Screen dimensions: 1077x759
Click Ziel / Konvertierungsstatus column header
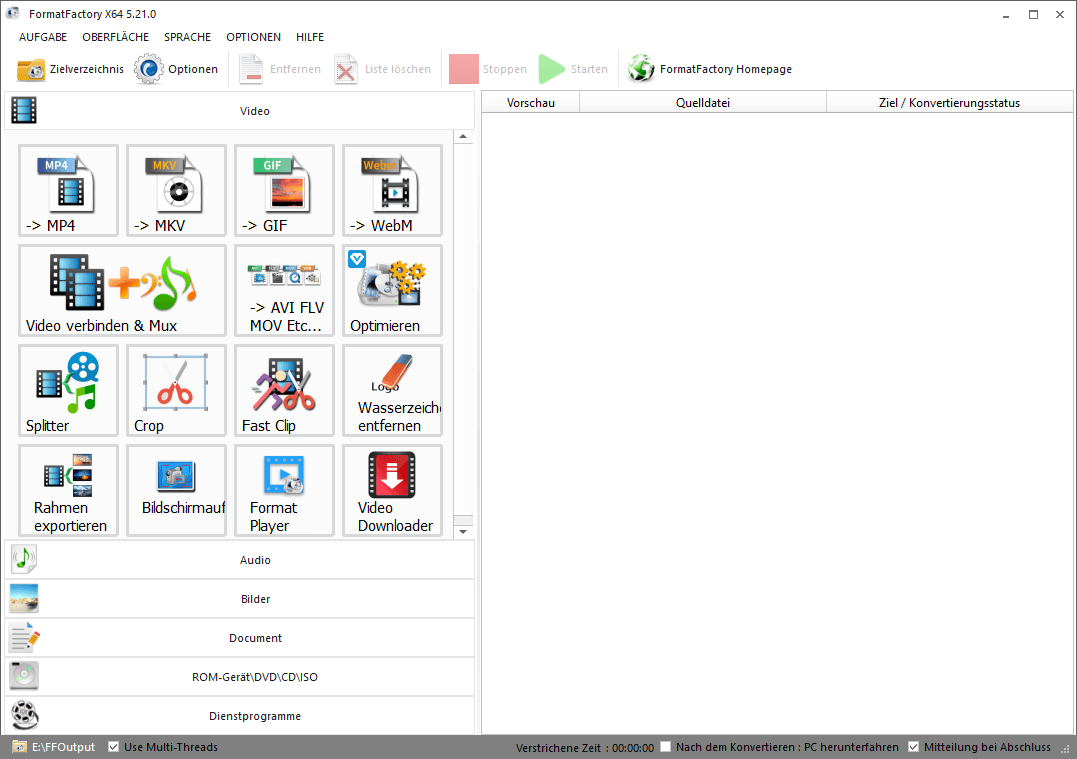point(949,102)
